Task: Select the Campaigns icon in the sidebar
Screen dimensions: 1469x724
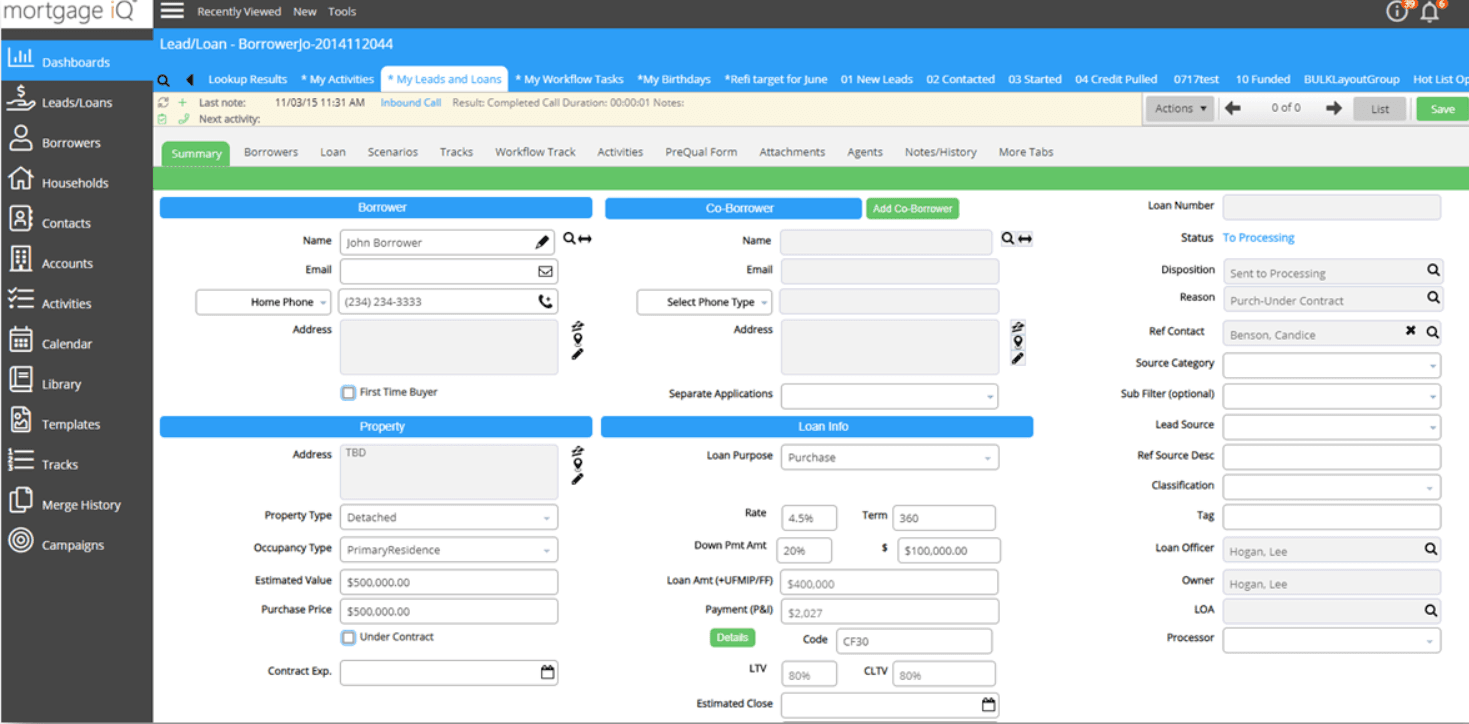Action: click(x=67, y=544)
